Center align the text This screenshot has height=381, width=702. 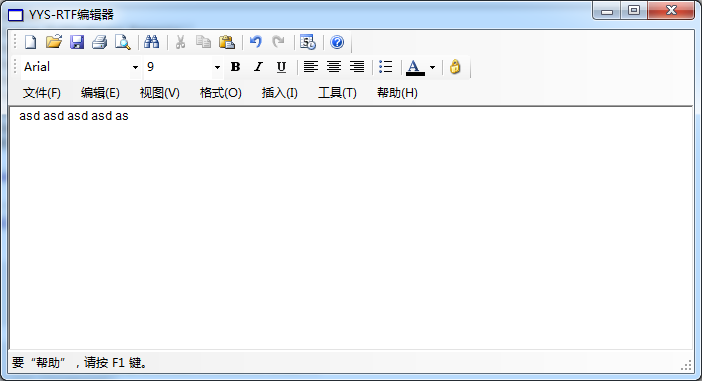(x=334, y=67)
